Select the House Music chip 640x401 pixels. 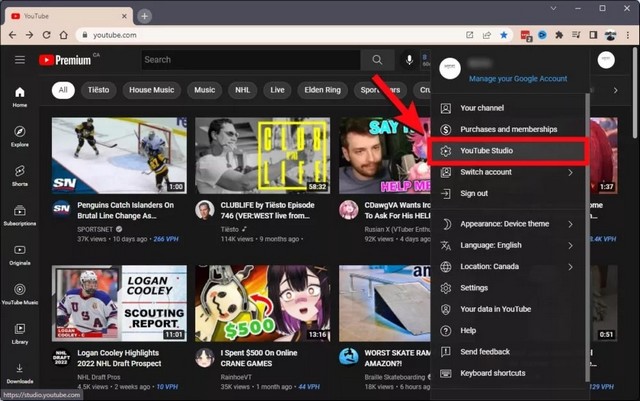click(x=151, y=90)
